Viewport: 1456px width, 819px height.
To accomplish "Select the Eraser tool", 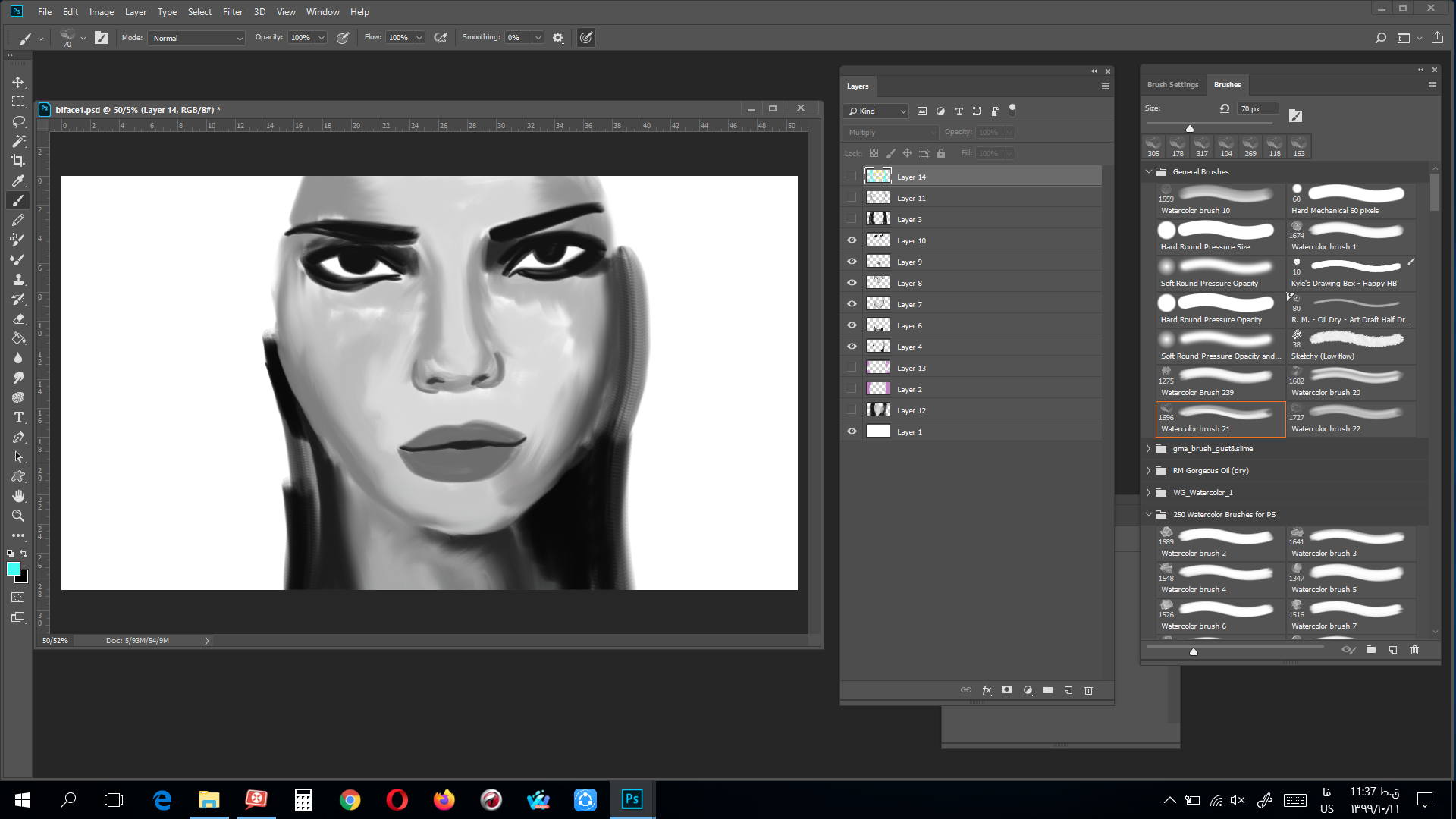I will tap(18, 318).
